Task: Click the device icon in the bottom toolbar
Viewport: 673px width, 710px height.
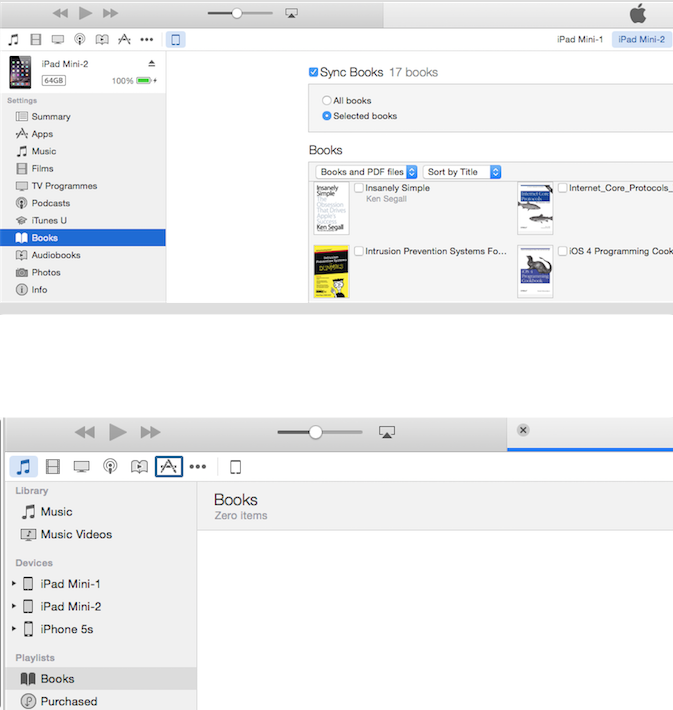Action: tap(236, 467)
